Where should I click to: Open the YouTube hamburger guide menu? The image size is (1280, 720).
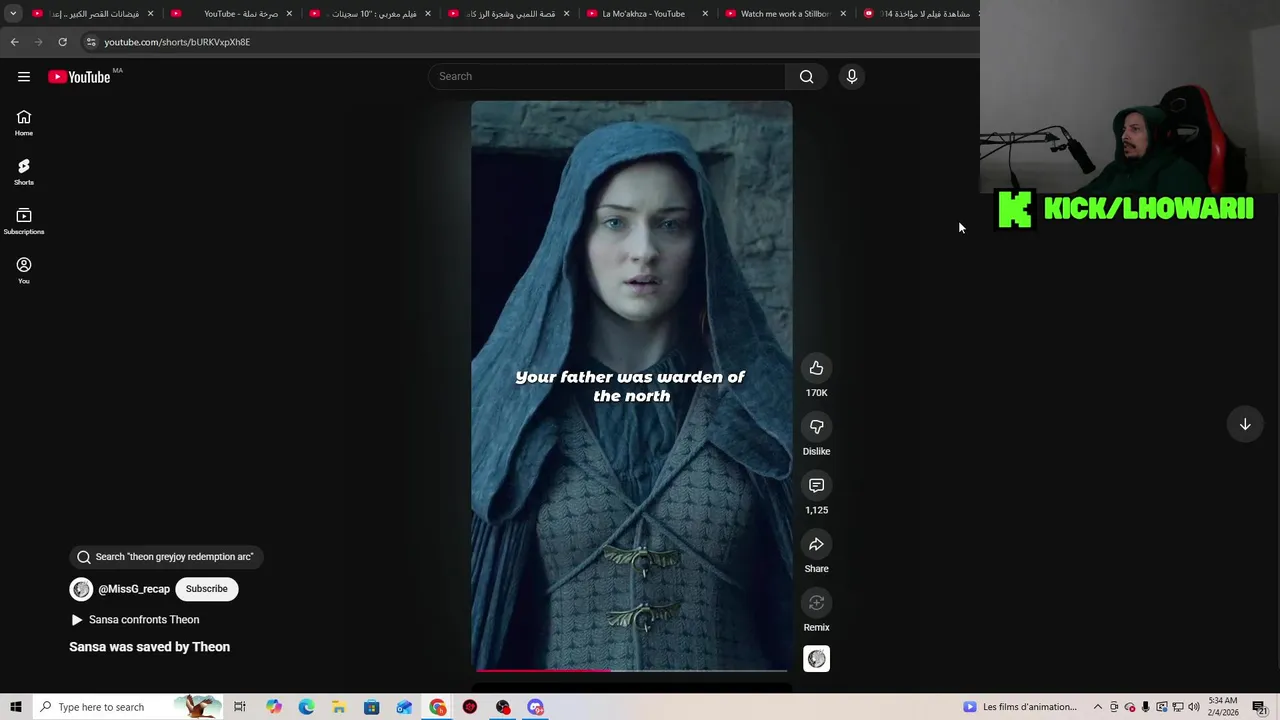pyautogui.click(x=24, y=77)
